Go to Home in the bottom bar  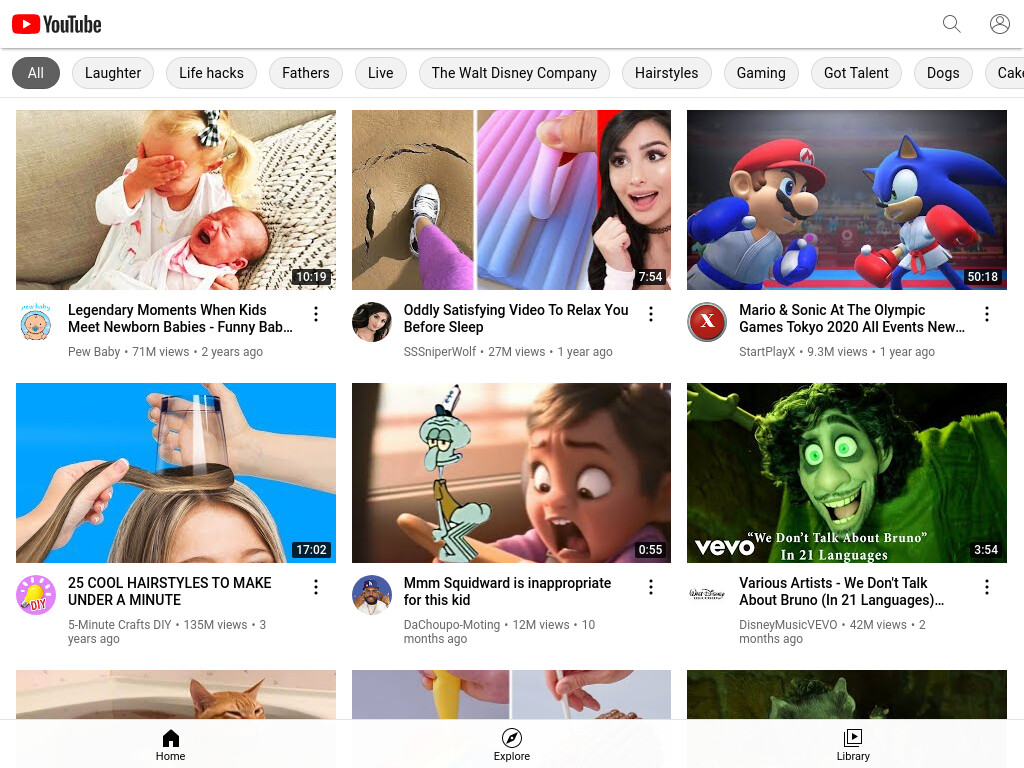pyautogui.click(x=170, y=745)
